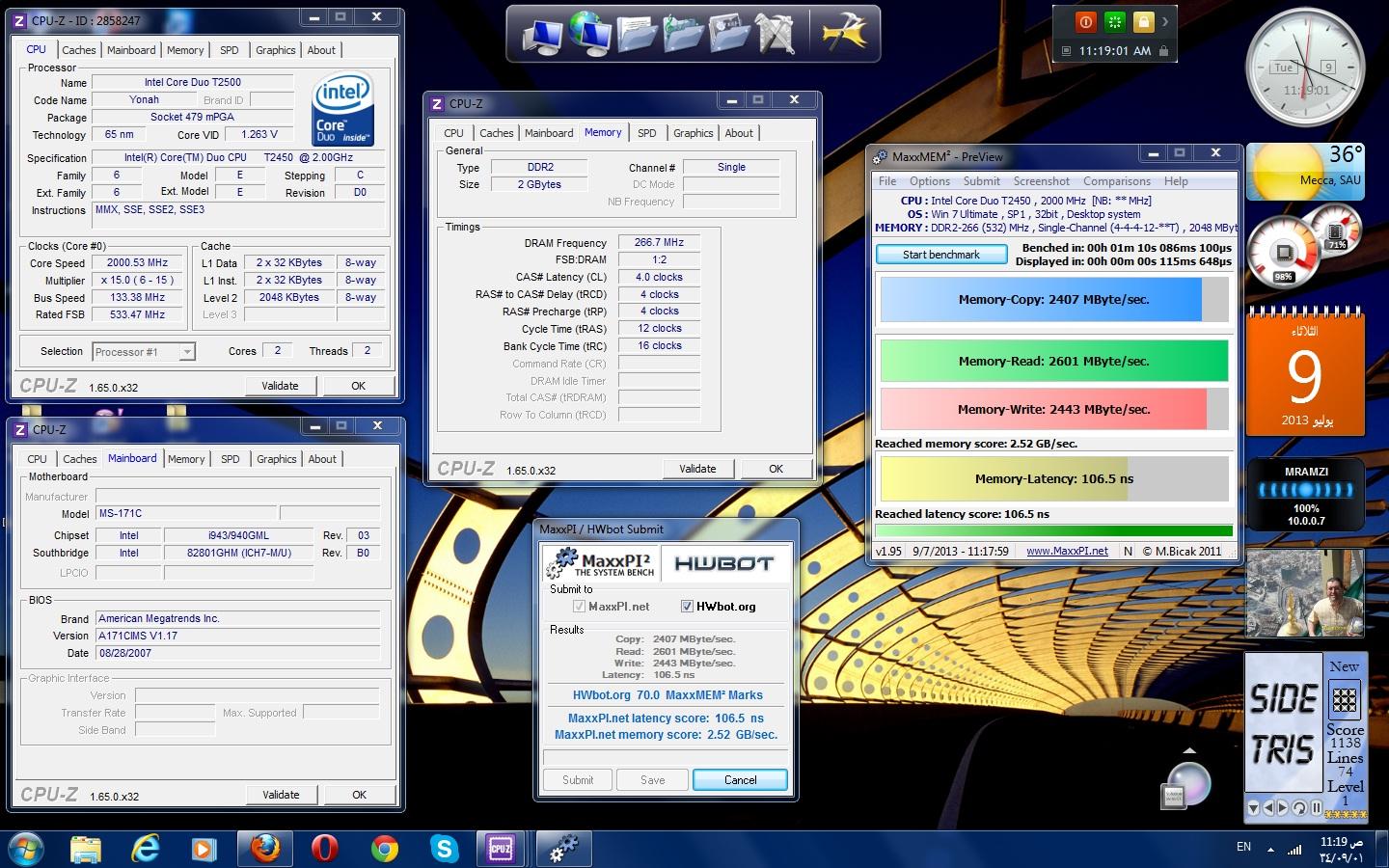
Task: Open the Comparisons menu in MaxxMEM
Action: (x=1116, y=181)
